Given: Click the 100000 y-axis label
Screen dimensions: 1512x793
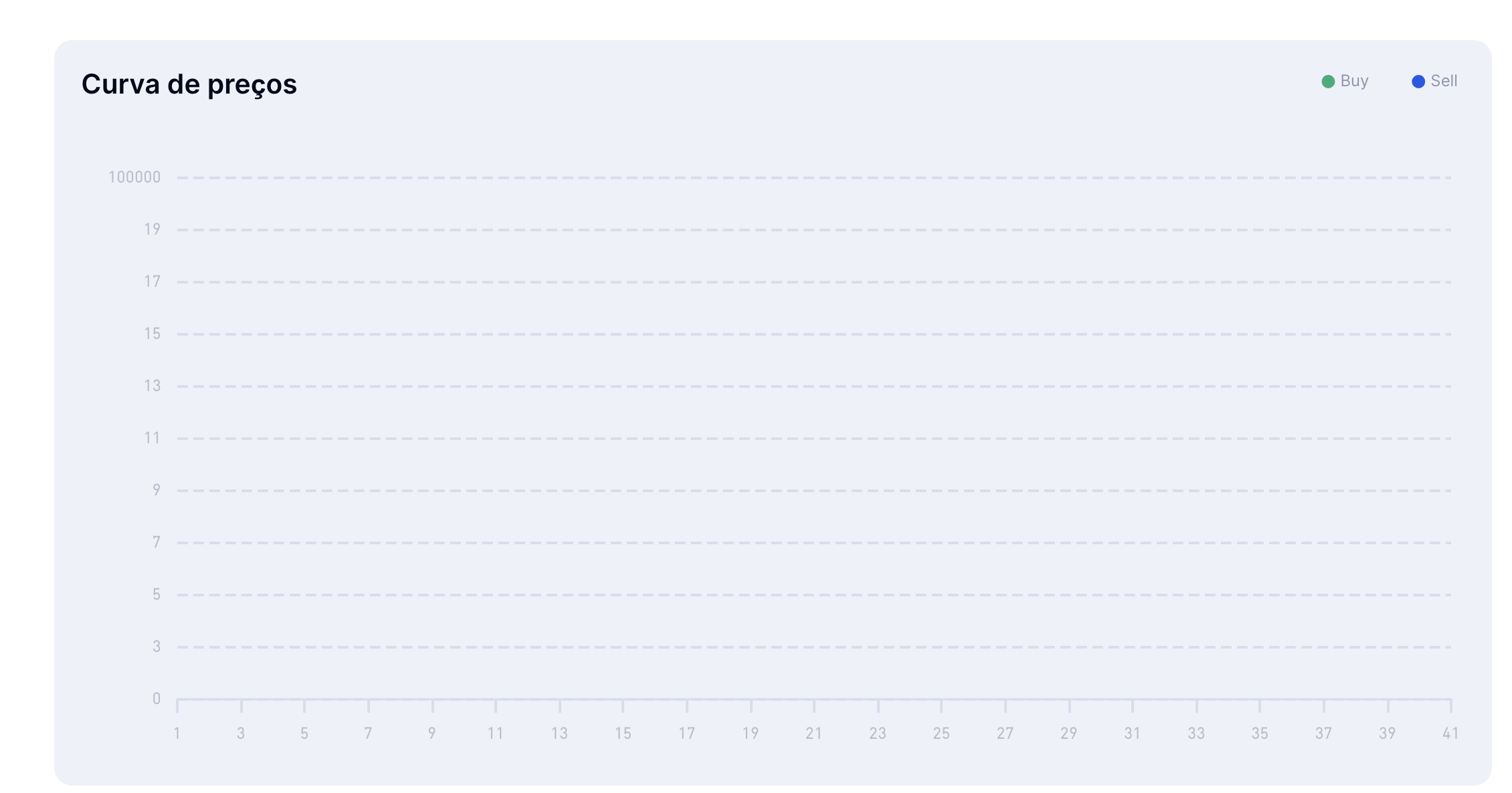Looking at the screenshot, I should pyautogui.click(x=134, y=177).
